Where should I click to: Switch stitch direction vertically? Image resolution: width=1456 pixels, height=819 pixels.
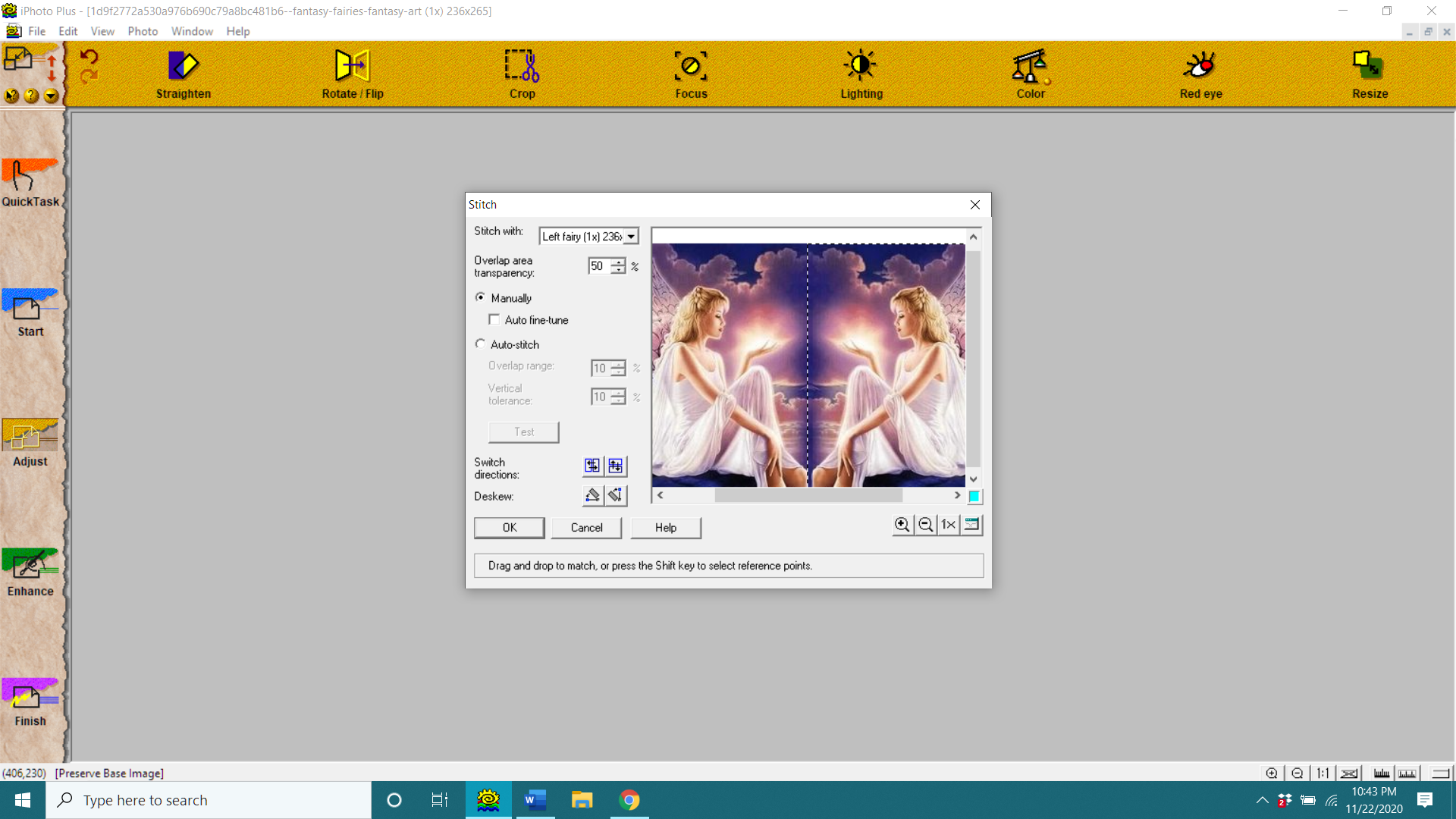616,466
